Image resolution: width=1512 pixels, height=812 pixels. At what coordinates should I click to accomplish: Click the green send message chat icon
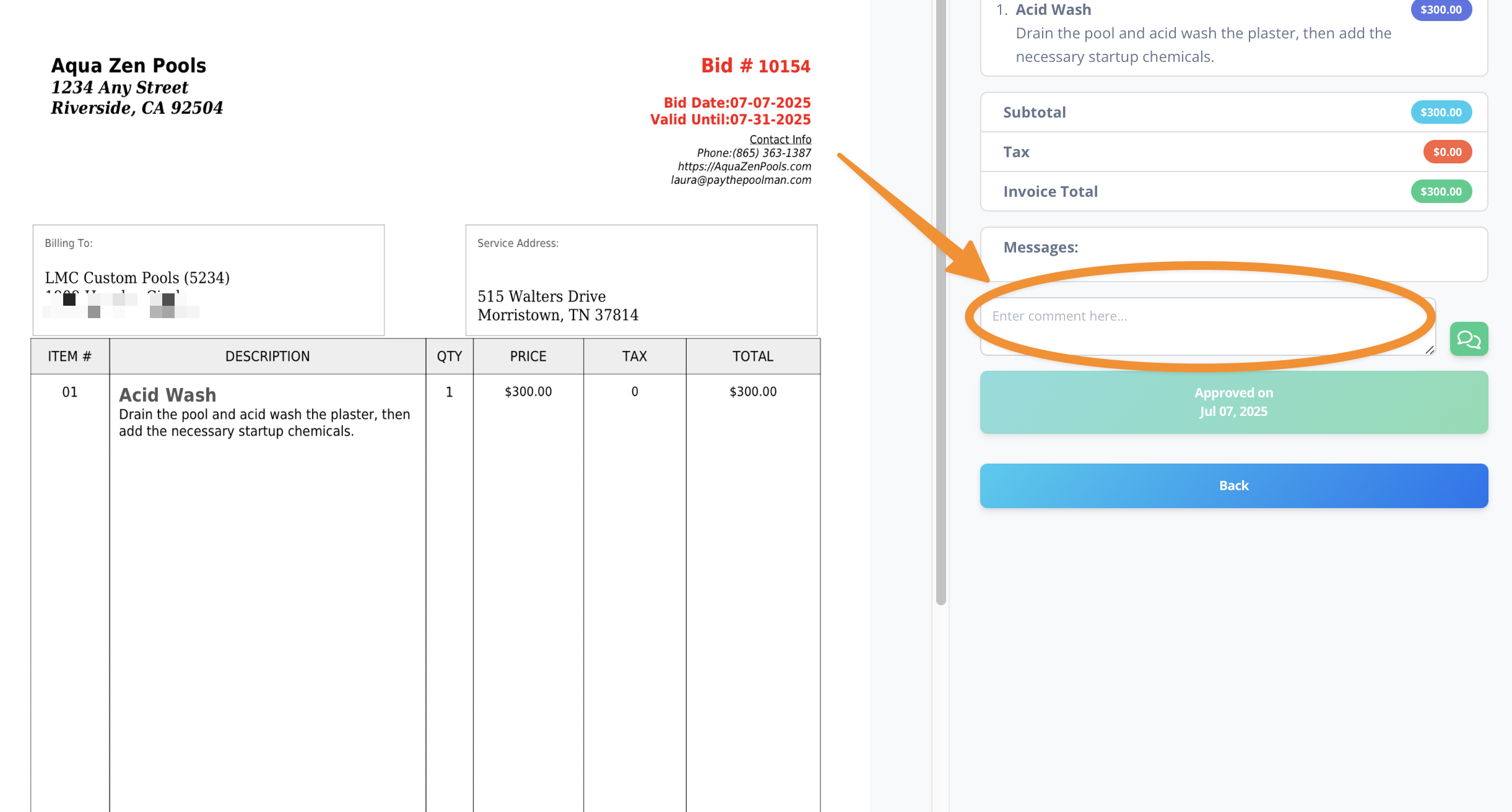point(1468,339)
